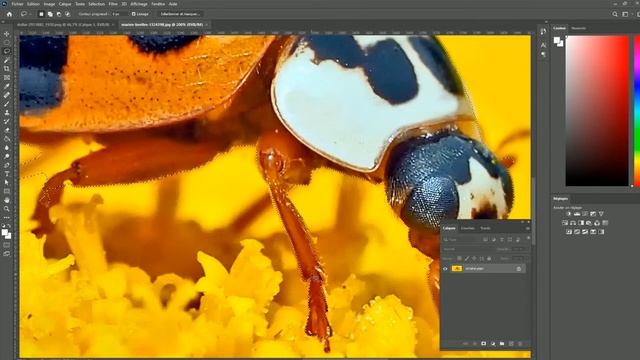Select the Rectangle shape tool
The height and width of the screenshot is (360, 640).
(x=7, y=191)
